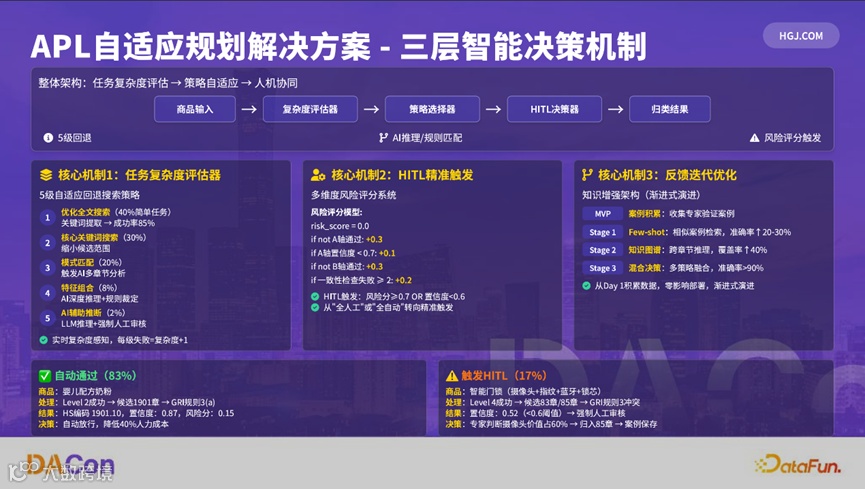Click the MVP stage badge

602,214
